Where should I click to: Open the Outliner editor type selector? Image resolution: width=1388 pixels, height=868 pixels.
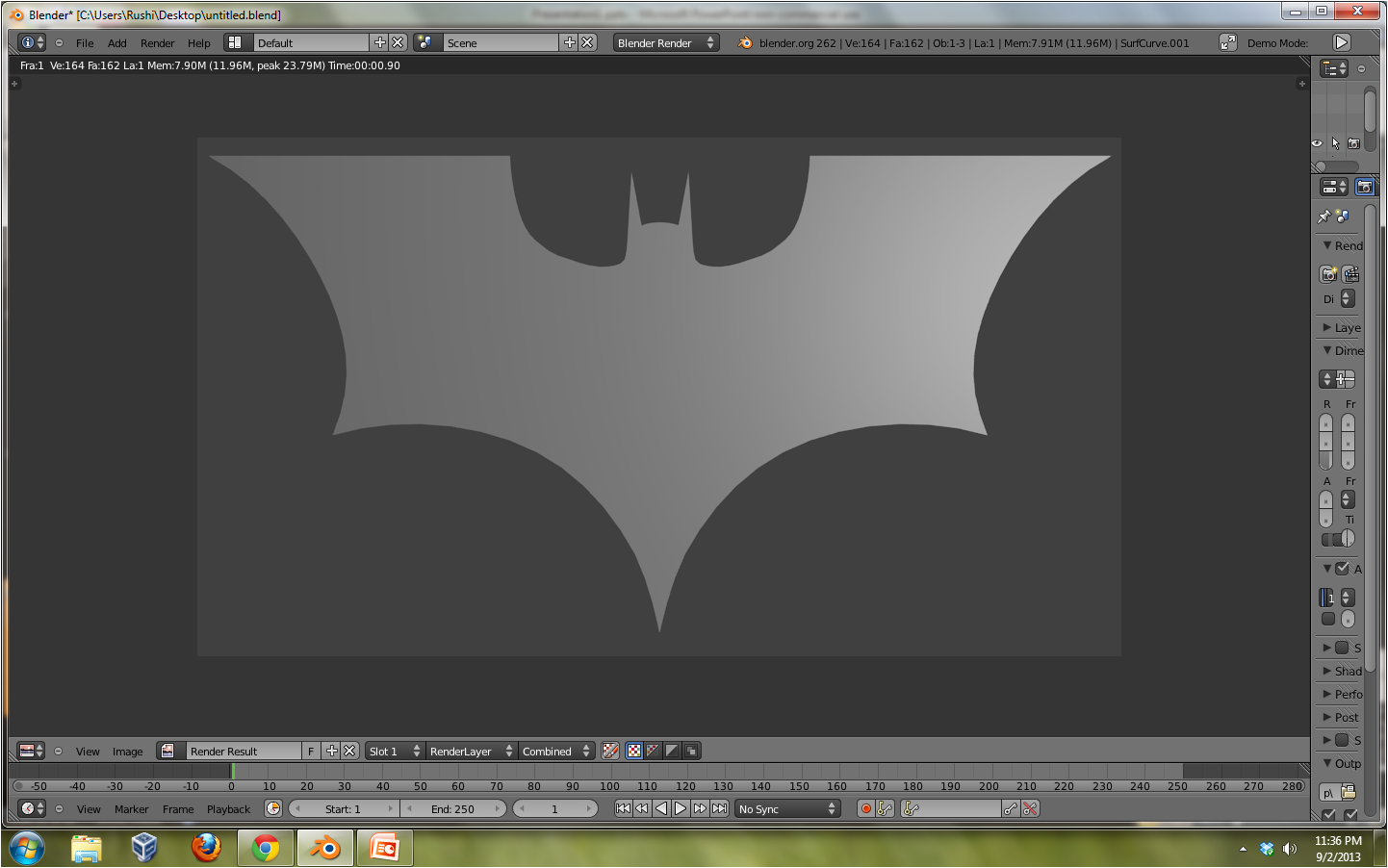pyautogui.click(x=1334, y=68)
